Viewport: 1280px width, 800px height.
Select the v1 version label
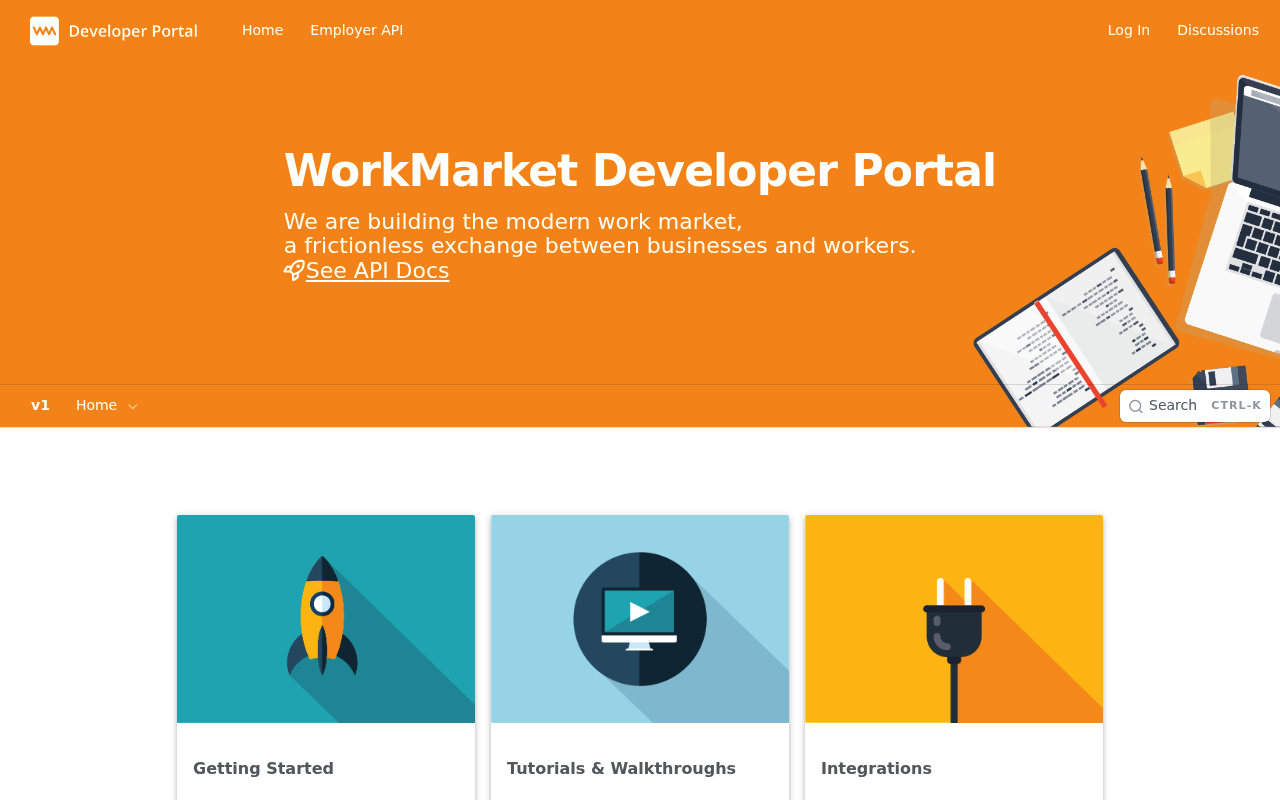pos(40,405)
